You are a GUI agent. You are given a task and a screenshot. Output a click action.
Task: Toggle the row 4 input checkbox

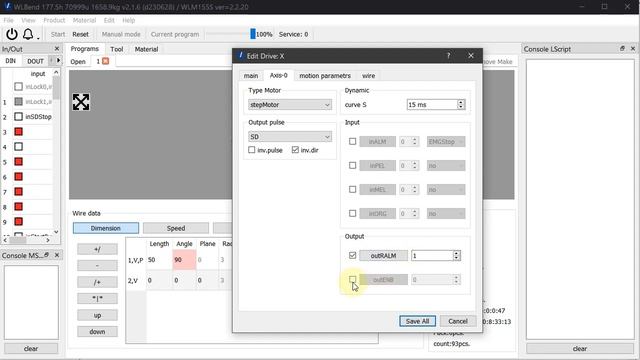[x=18, y=147]
